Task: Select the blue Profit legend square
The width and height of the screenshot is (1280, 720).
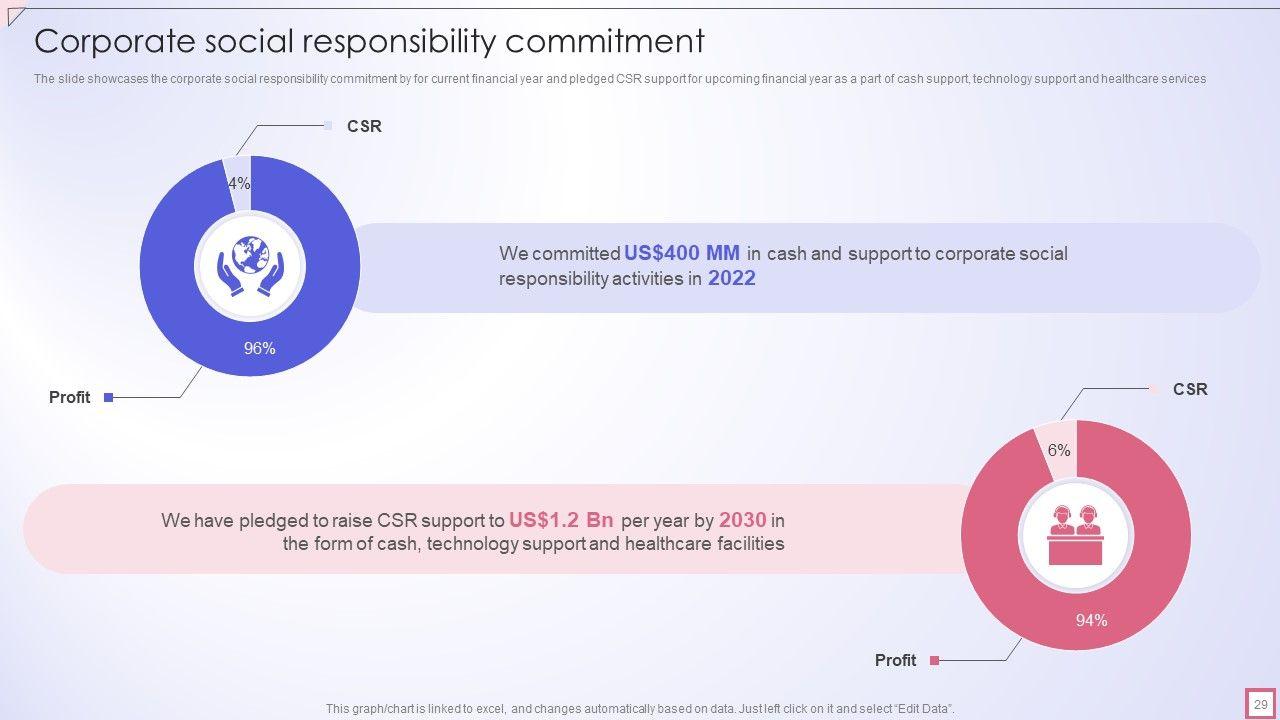Action: tap(109, 398)
